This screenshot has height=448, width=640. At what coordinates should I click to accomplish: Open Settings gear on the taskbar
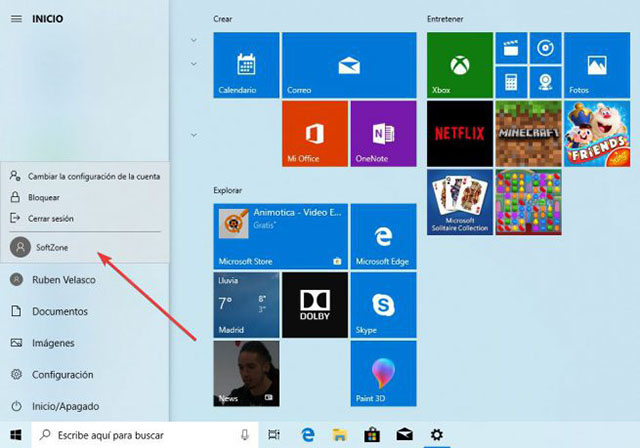click(437, 435)
